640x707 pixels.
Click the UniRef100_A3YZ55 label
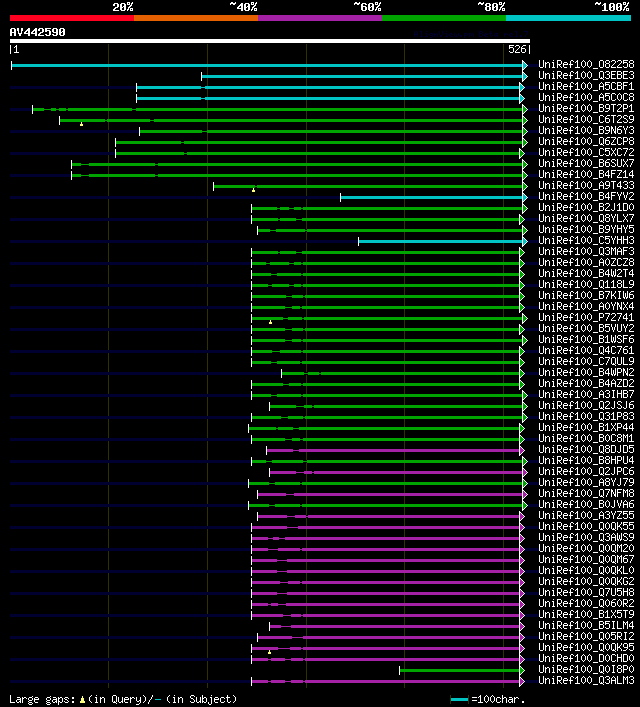click(x=586, y=515)
